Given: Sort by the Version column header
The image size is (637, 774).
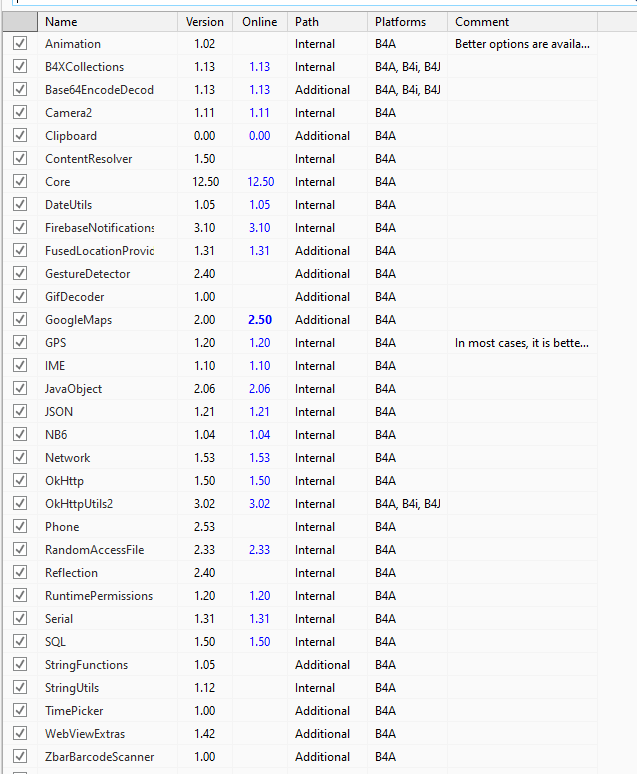Looking at the screenshot, I should click(205, 22).
